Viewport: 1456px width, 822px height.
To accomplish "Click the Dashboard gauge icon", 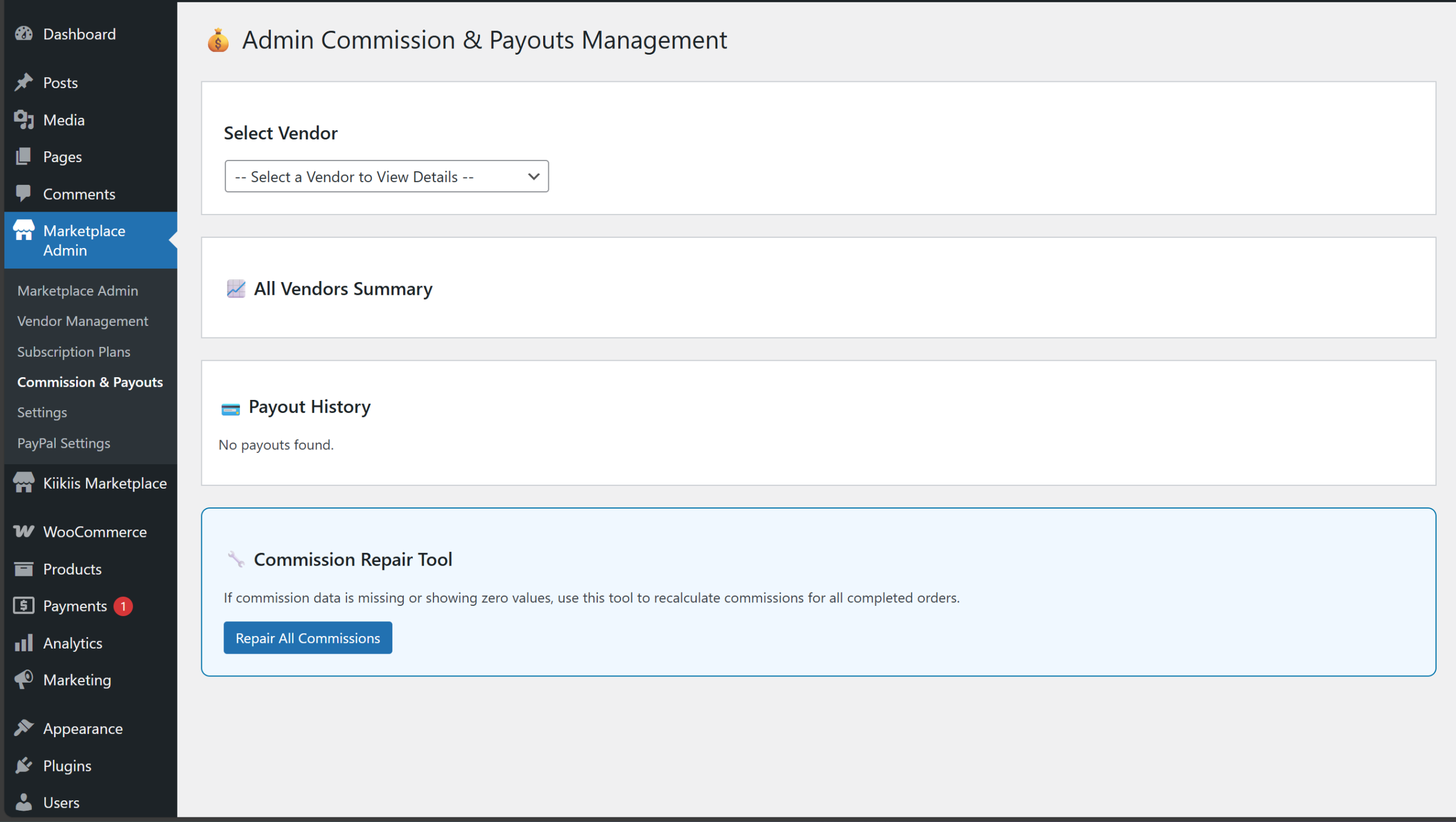I will click(23, 34).
